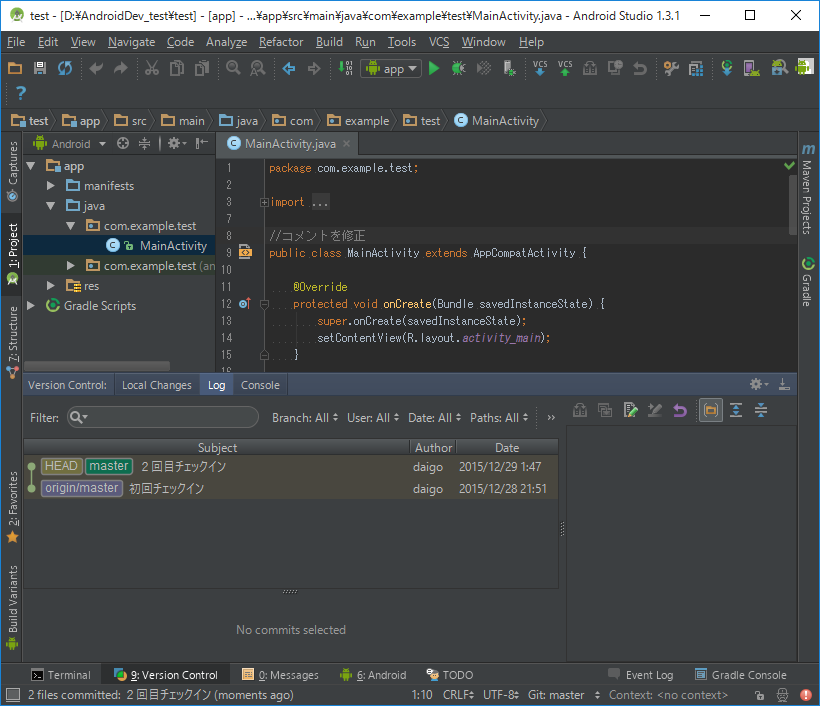Switch to the Console tab

pos(260,385)
